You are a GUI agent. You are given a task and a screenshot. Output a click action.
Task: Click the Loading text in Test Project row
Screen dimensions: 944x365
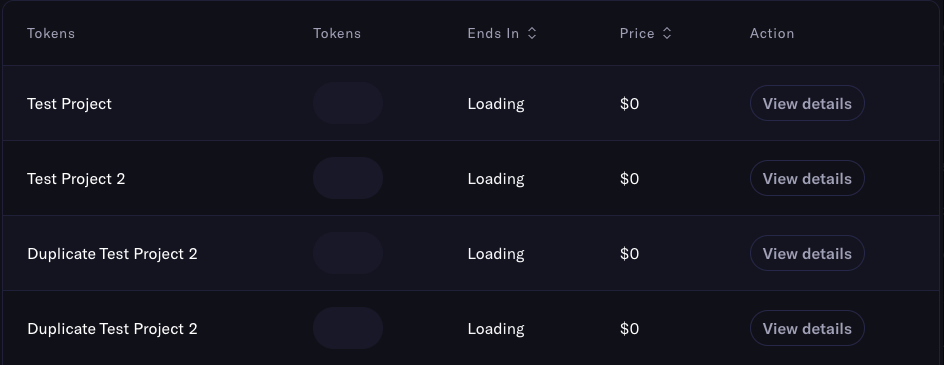(x=496, y=104)
